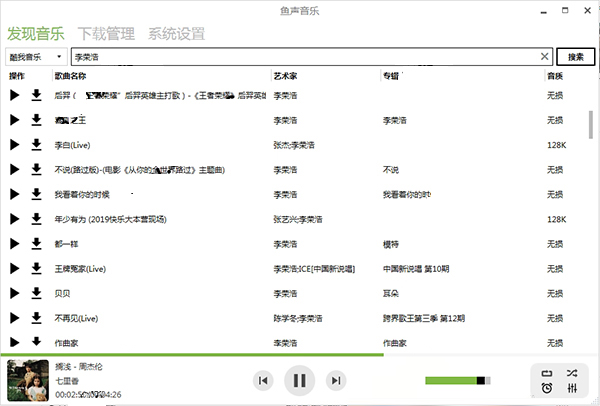The height and width of the screenshot is (406, 600).
Task: Minimize the 鱼声音乐 window
Action: click(x=543, y=11)
